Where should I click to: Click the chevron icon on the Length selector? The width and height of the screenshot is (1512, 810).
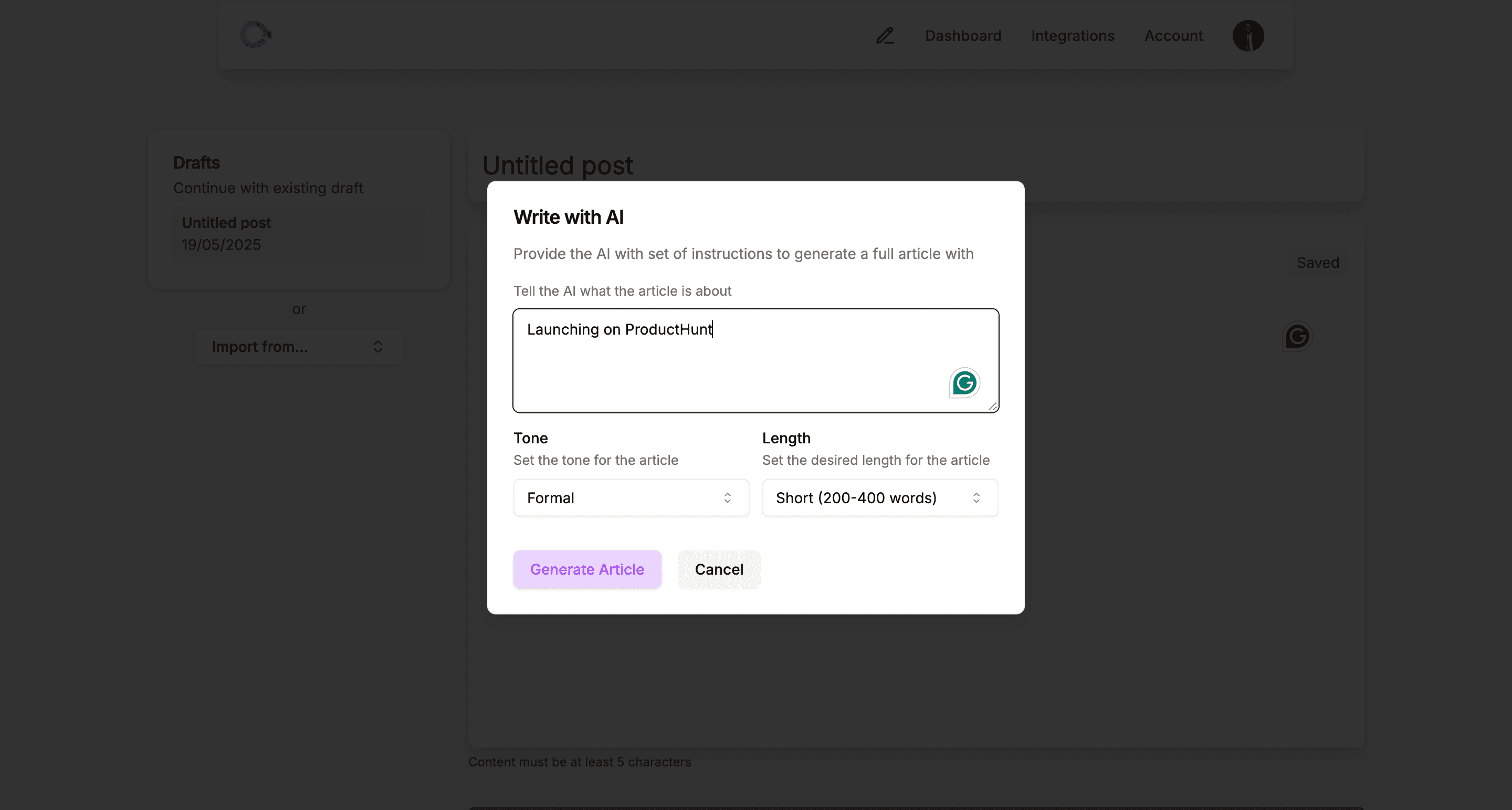coord(976,497)
